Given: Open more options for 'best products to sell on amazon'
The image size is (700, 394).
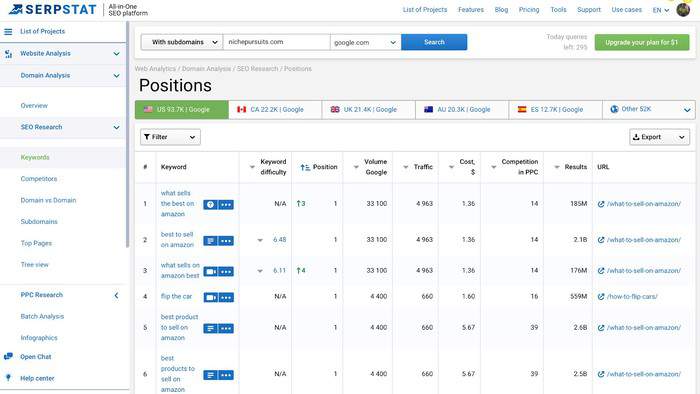Looking at the screenshot, I should [x=226, y=375].
